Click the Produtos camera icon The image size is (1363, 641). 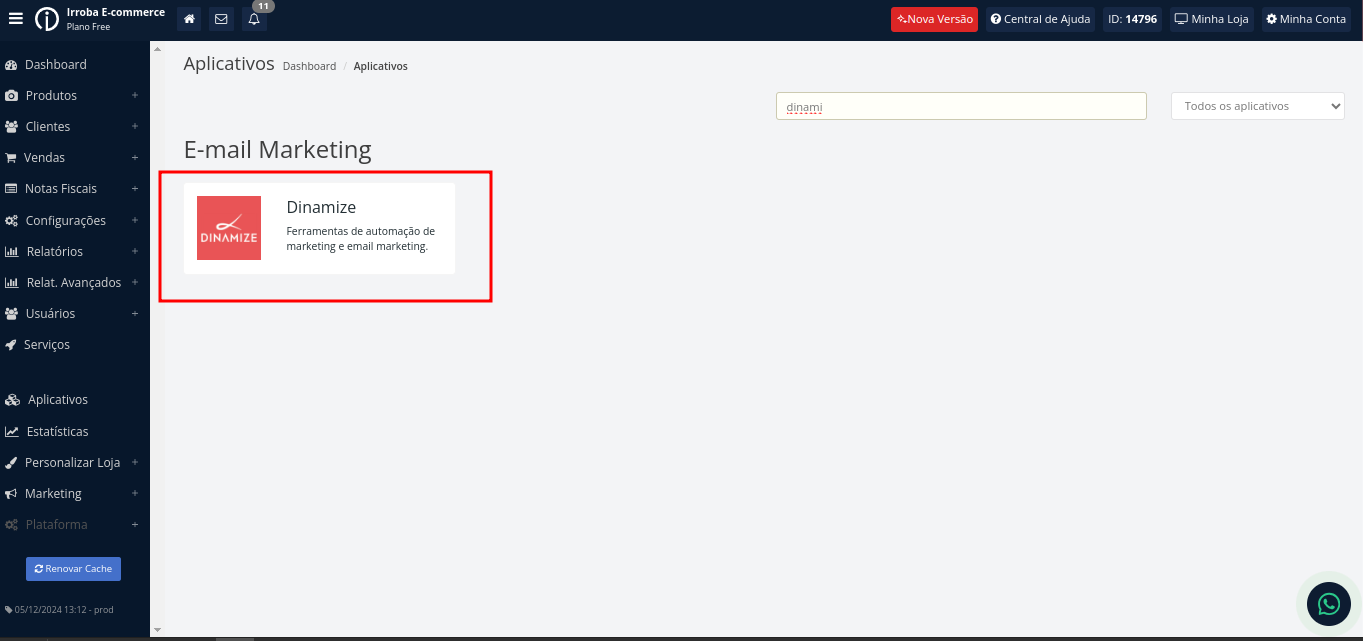tap(12, 96)
